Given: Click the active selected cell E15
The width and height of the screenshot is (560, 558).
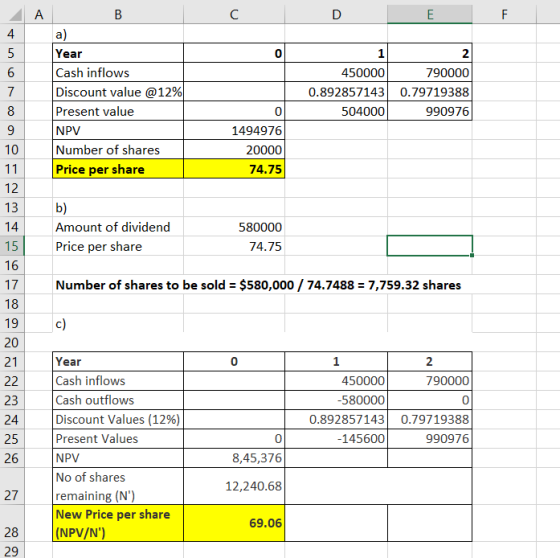Looking at the screenshot, I should coord(430,246).
